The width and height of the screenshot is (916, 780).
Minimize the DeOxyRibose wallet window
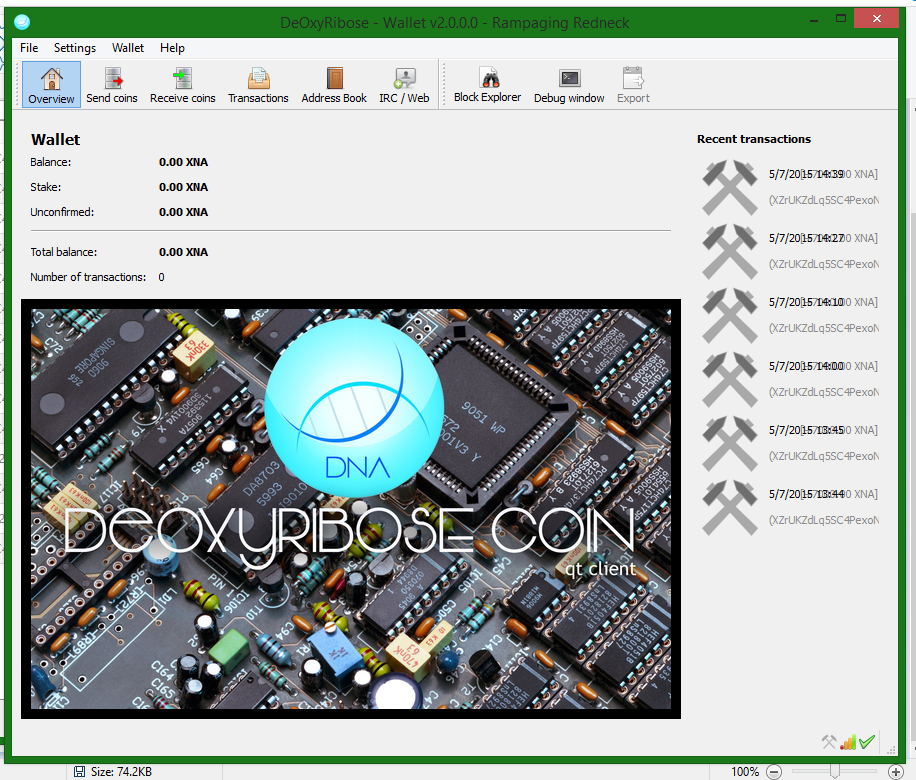(x=814, y=19)
